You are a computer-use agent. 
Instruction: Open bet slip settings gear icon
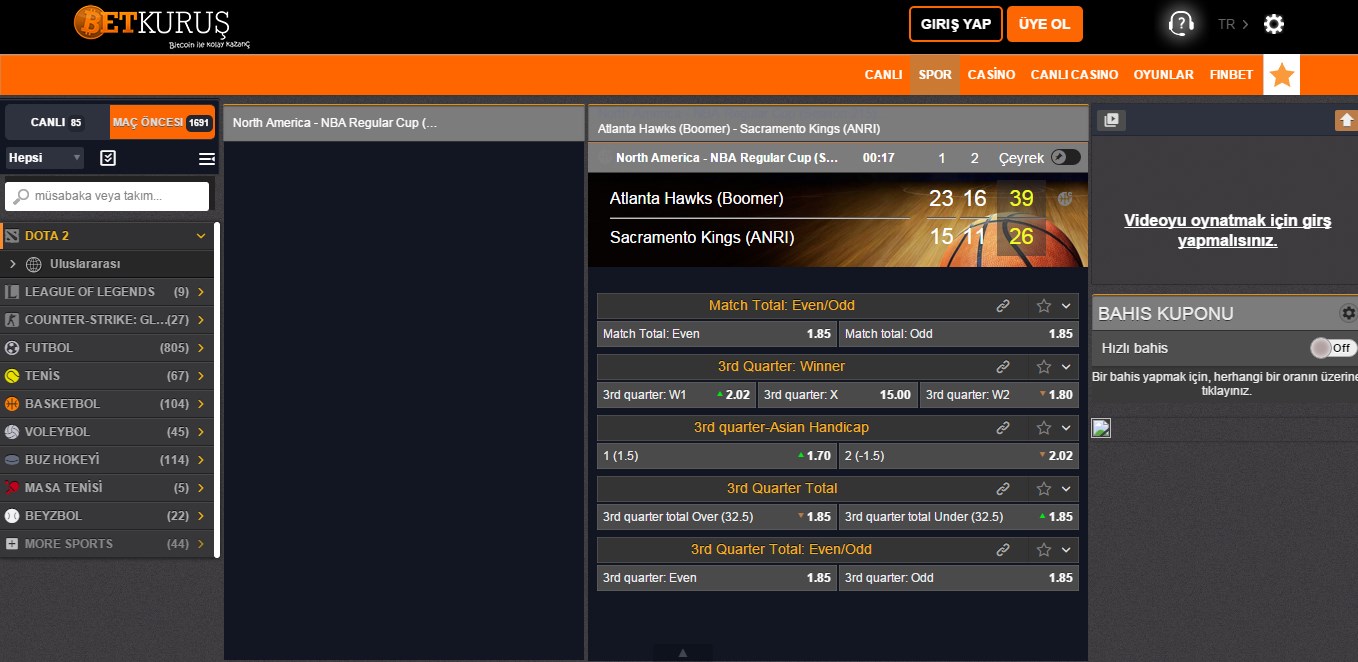click(1348, 313)
